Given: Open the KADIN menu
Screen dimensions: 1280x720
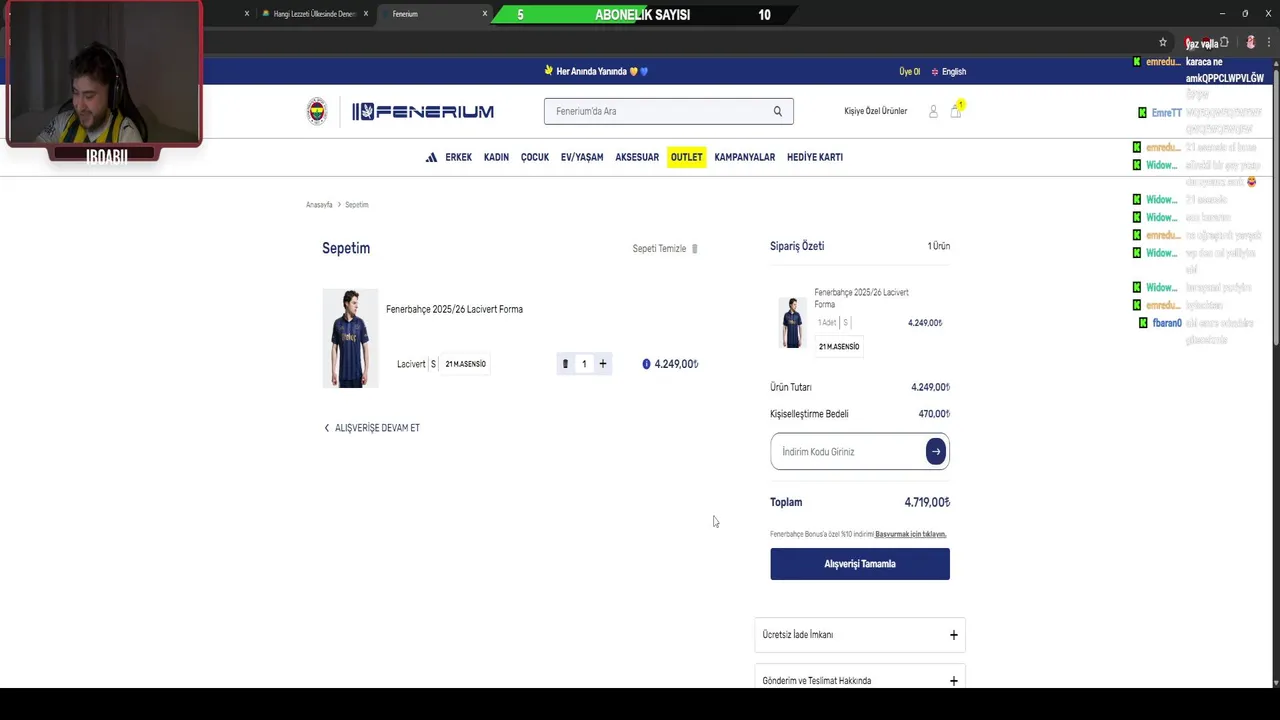Looking at the screenshot, I should click(x=496, y=157).
